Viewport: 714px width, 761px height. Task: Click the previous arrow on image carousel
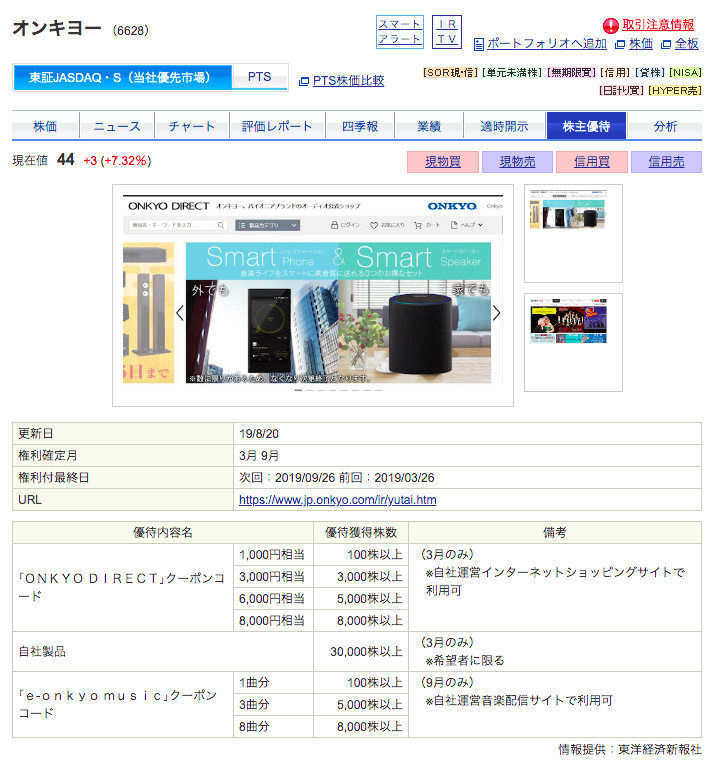click(x=180, y=313)
